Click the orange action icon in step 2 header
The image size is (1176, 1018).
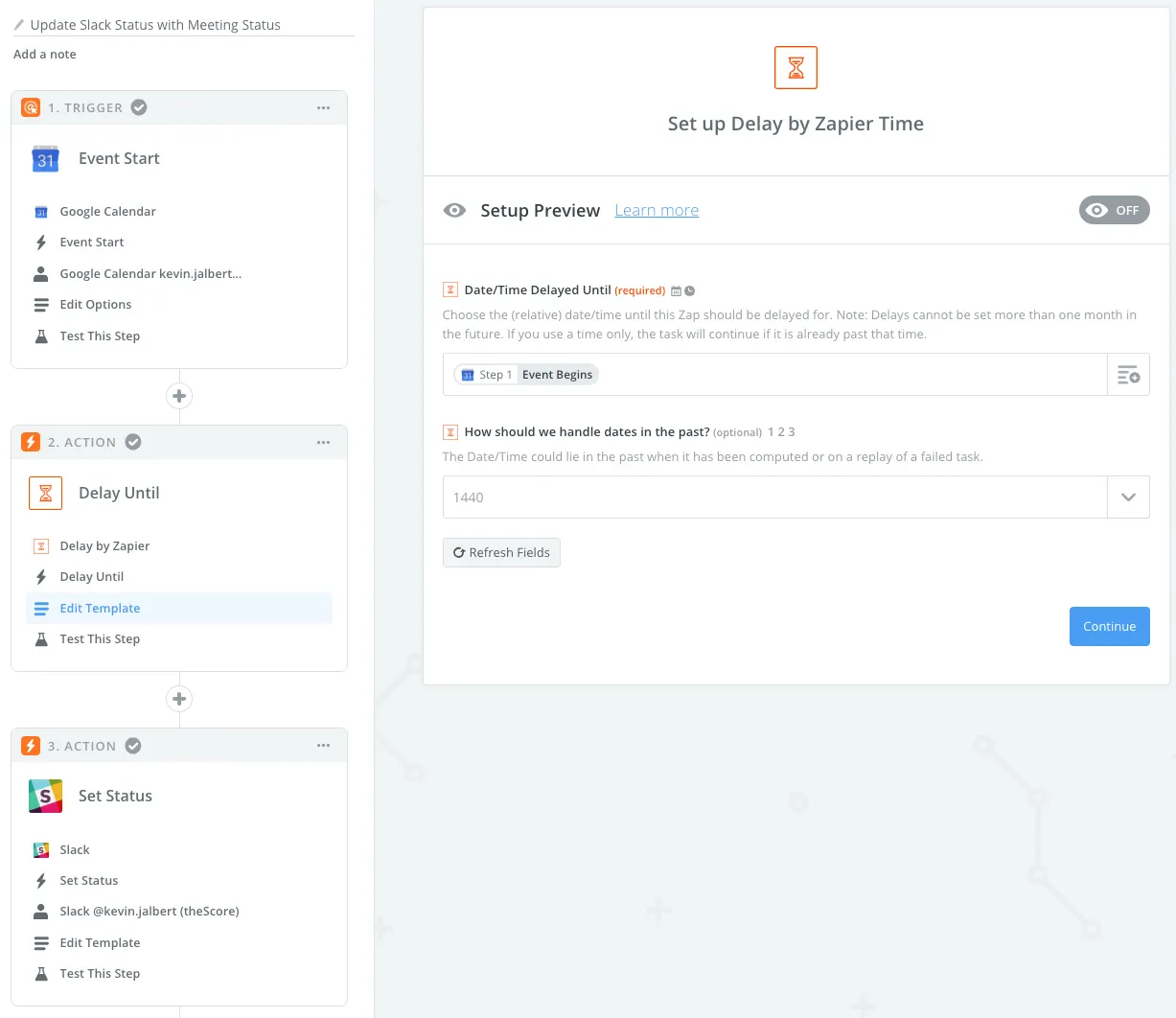coord(31,442)
